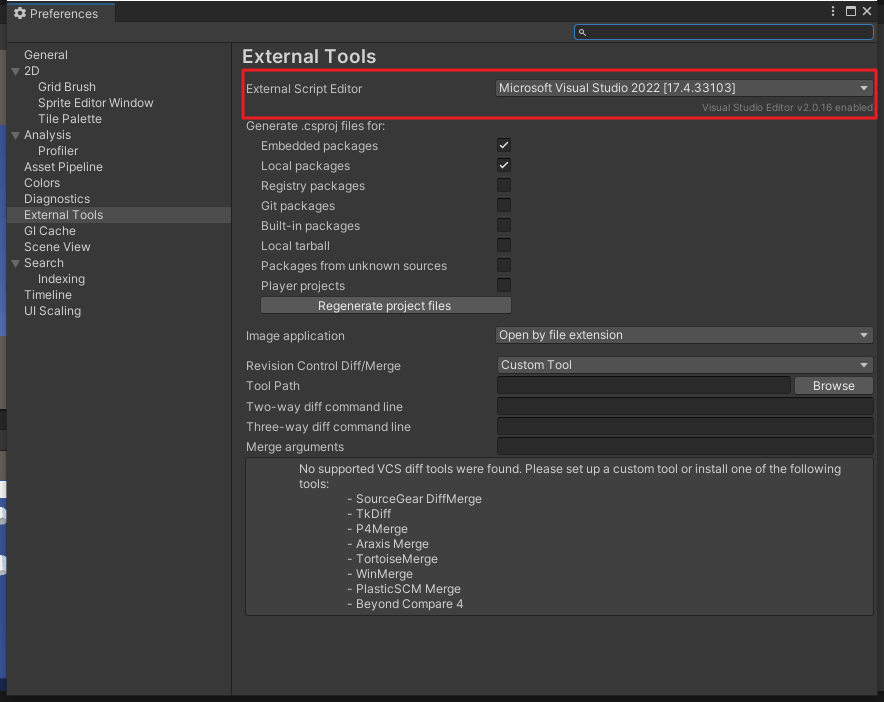The image size is (884, 702).
Task: Click 'P4Merge' in tools list
Action: click(382, 529)
